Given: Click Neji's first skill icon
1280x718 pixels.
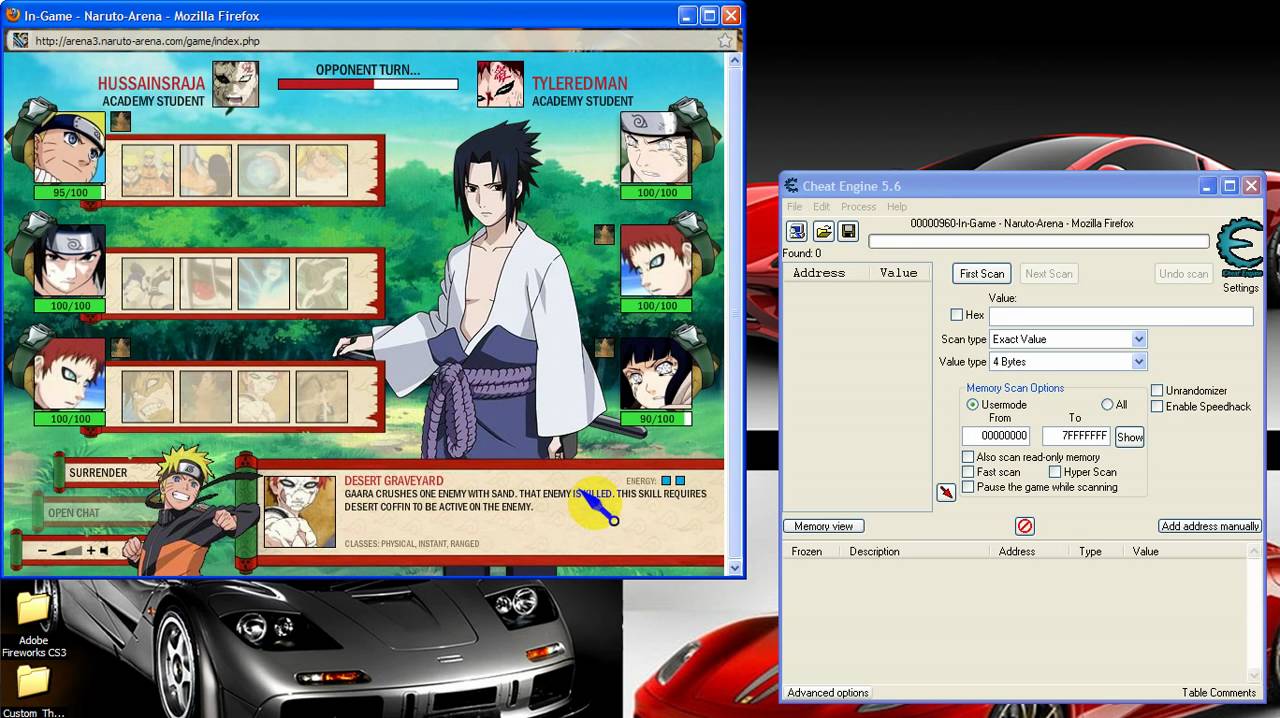Looking at the screenshot, I should click(148, 283).
